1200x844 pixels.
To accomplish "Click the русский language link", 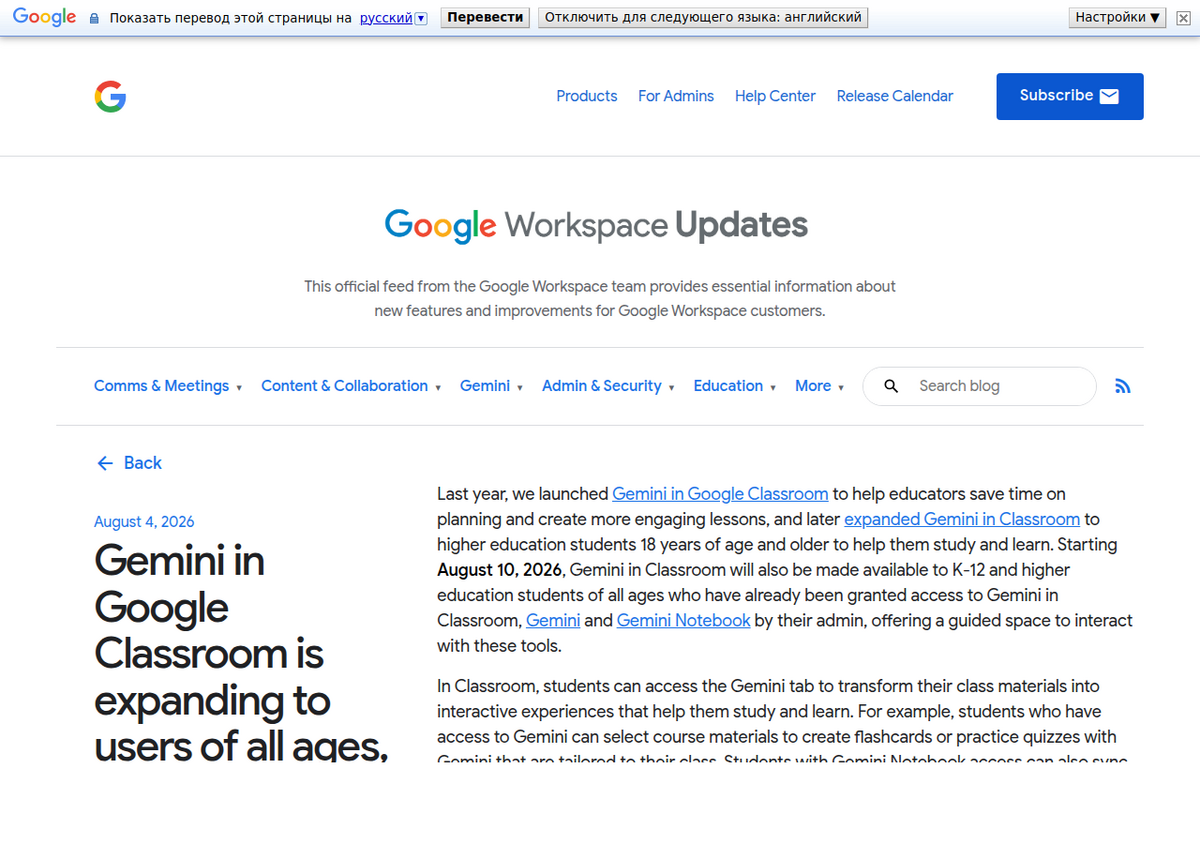I will (386, 18).
